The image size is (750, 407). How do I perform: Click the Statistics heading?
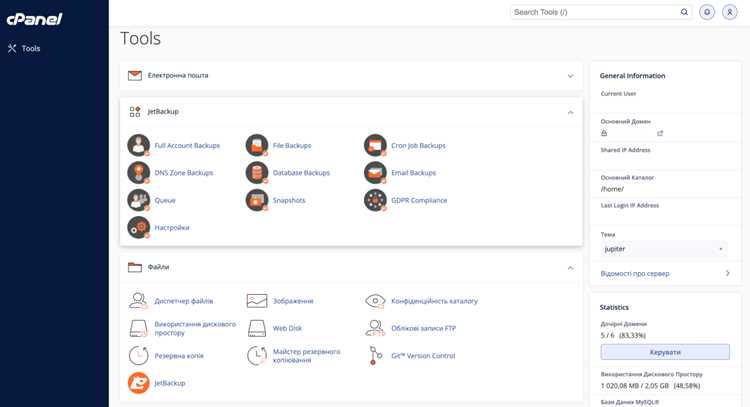click(614, 307)
